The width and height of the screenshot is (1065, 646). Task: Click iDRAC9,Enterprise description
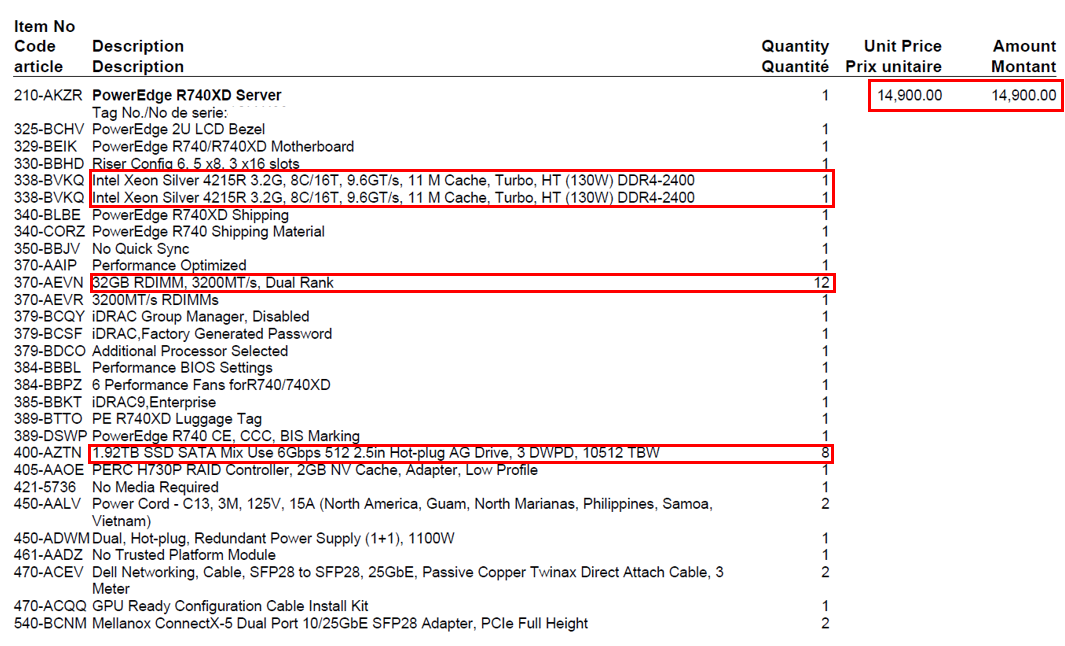154,402
